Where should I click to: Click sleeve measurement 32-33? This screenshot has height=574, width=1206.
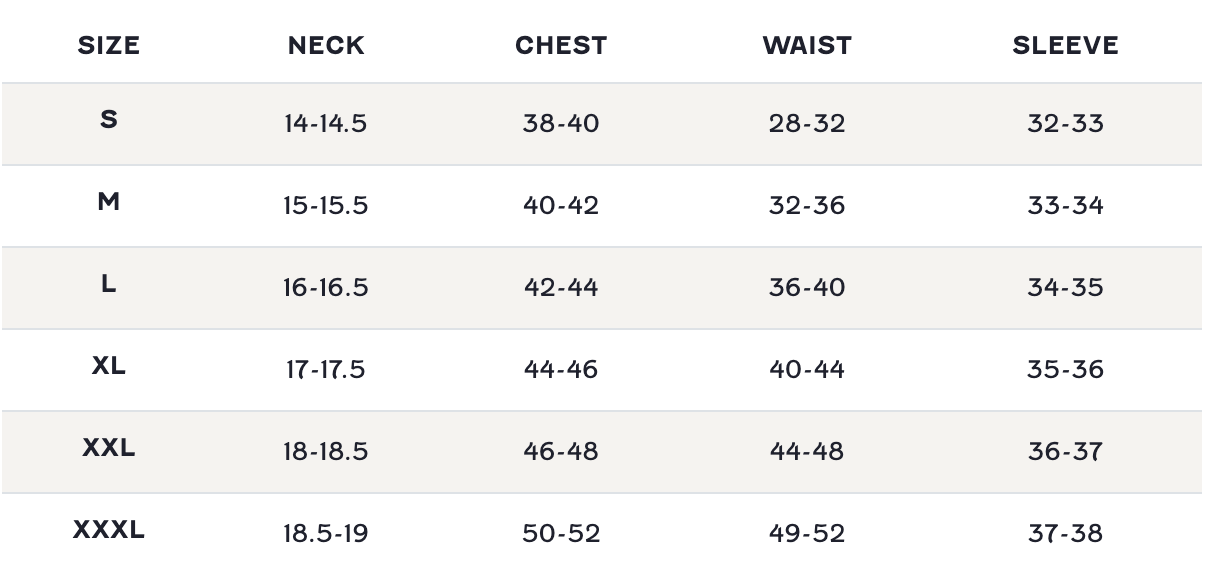(1065, 123)
